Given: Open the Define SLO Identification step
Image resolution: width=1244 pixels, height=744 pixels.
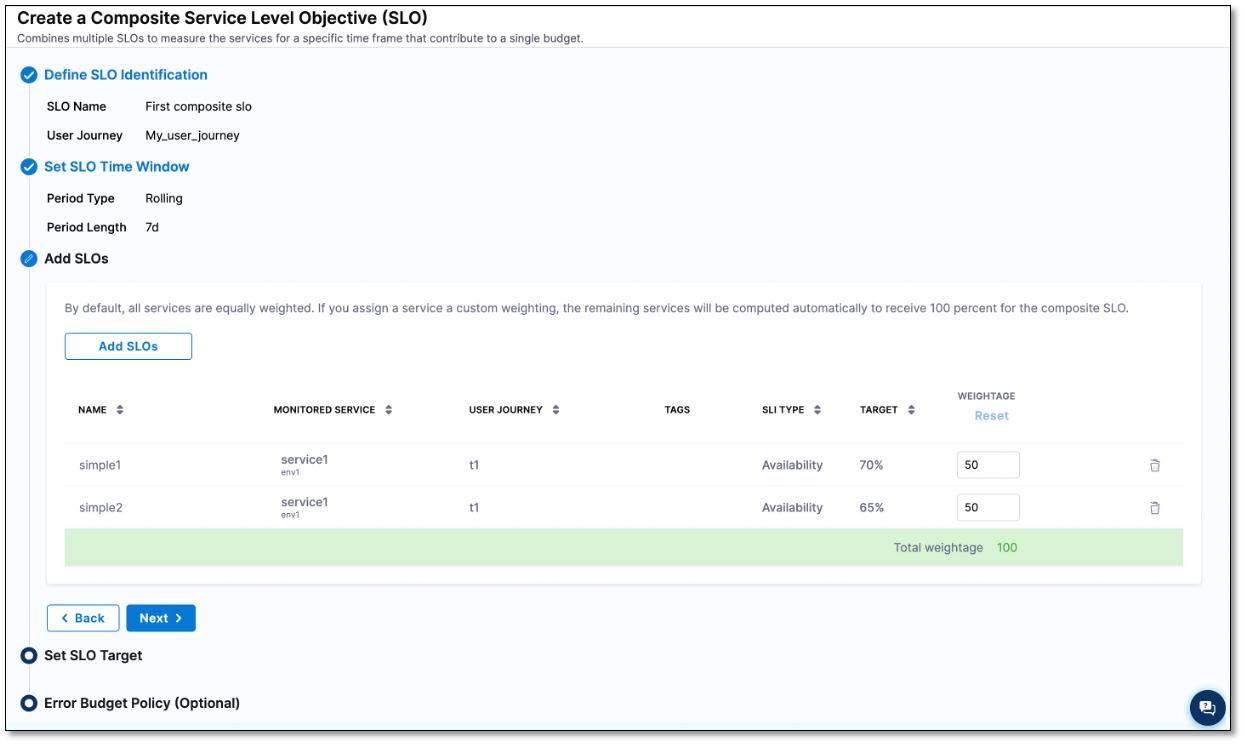Looking at the screenshot, I should tap(126, 75).
